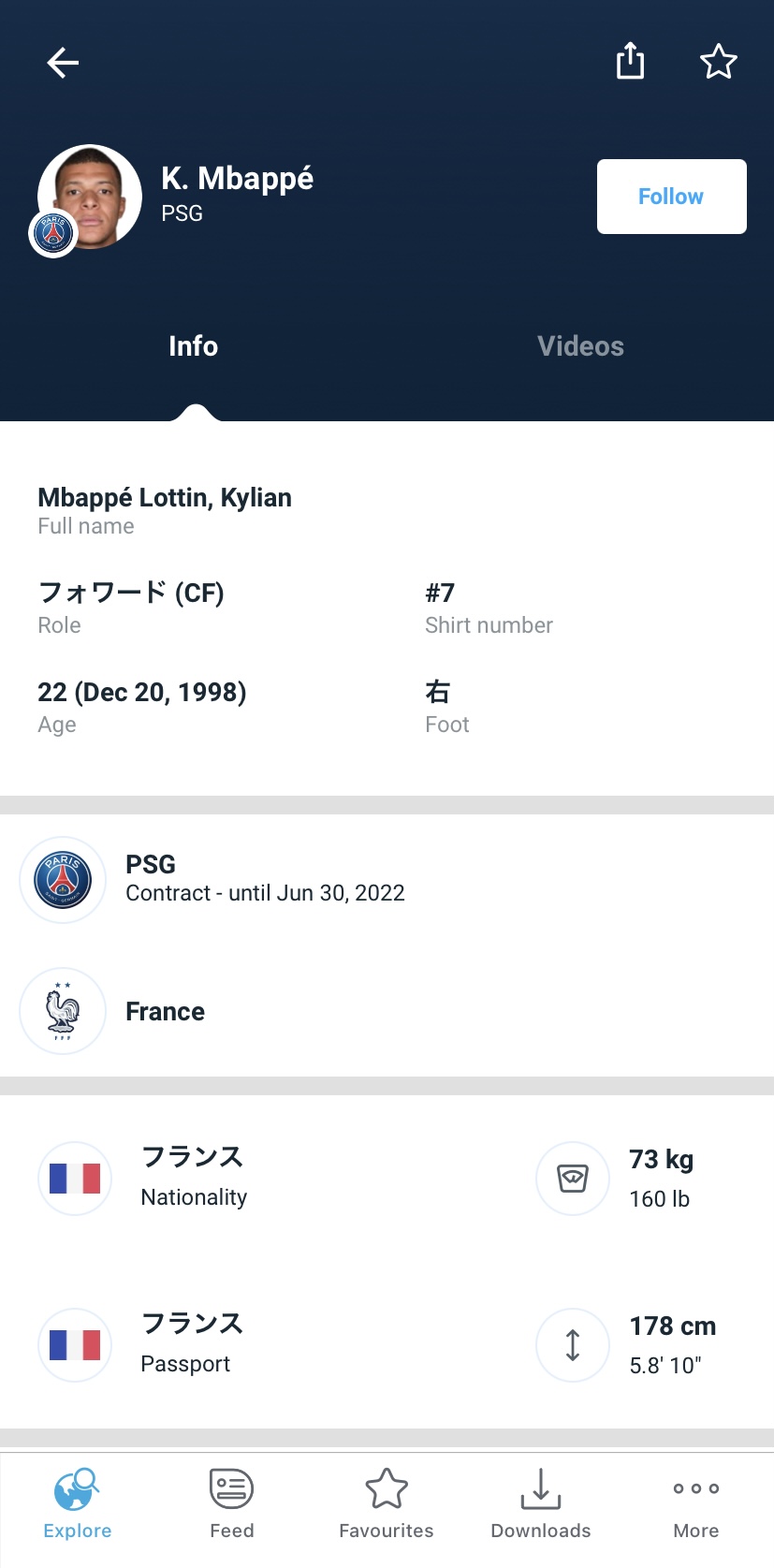Open the More menu in bottom bar

696,1503
